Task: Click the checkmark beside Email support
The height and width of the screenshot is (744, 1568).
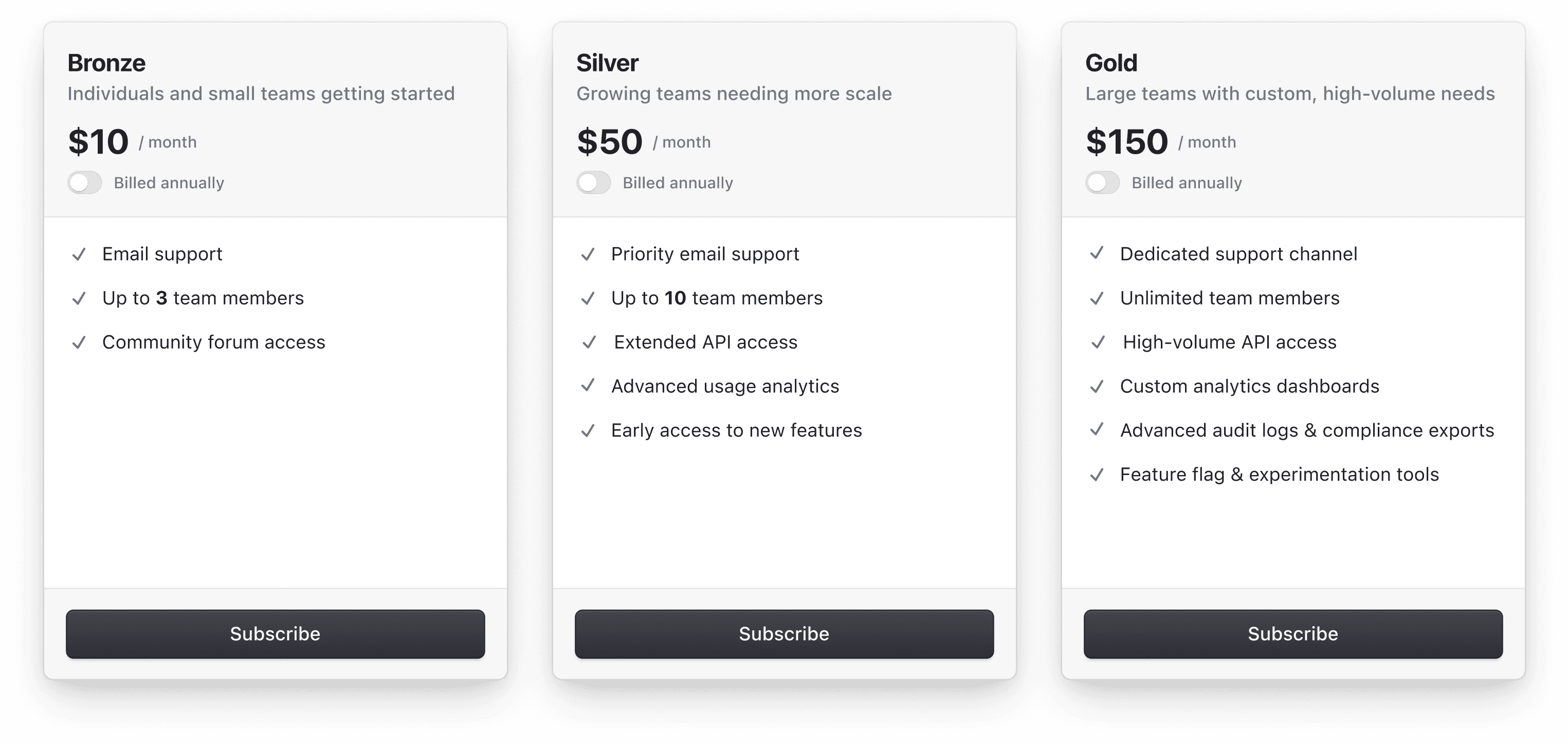Action: click(79, 255)
